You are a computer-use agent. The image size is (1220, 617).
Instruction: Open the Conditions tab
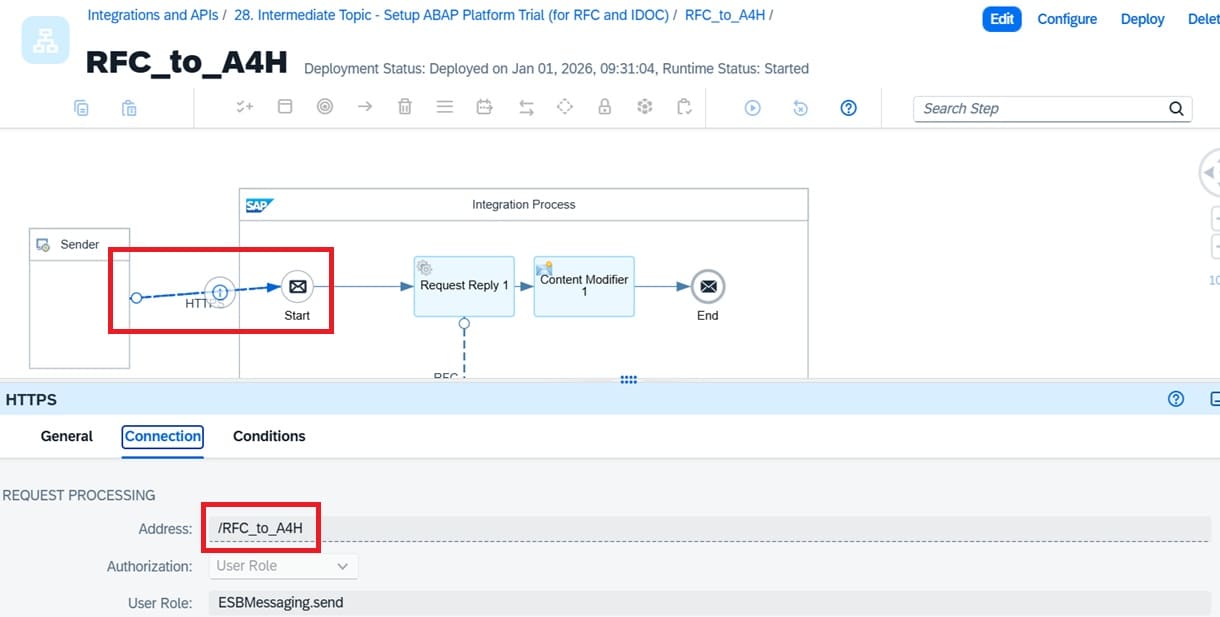[x=269, y=436]
